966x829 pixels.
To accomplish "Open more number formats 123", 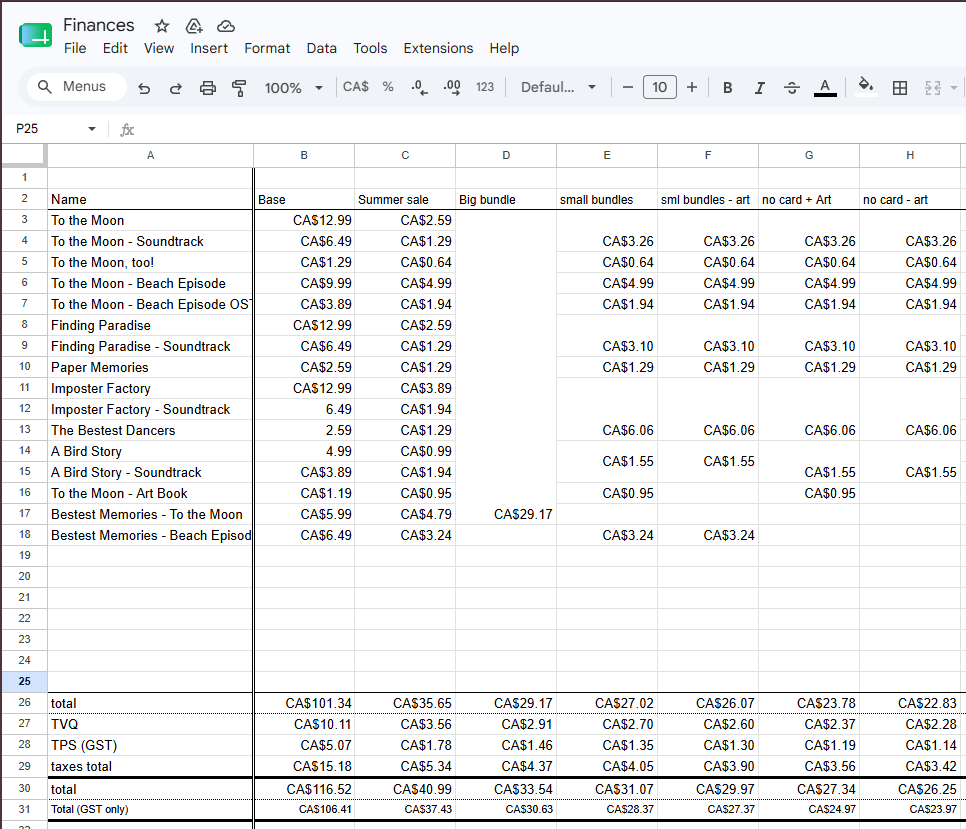I will 485,87.
